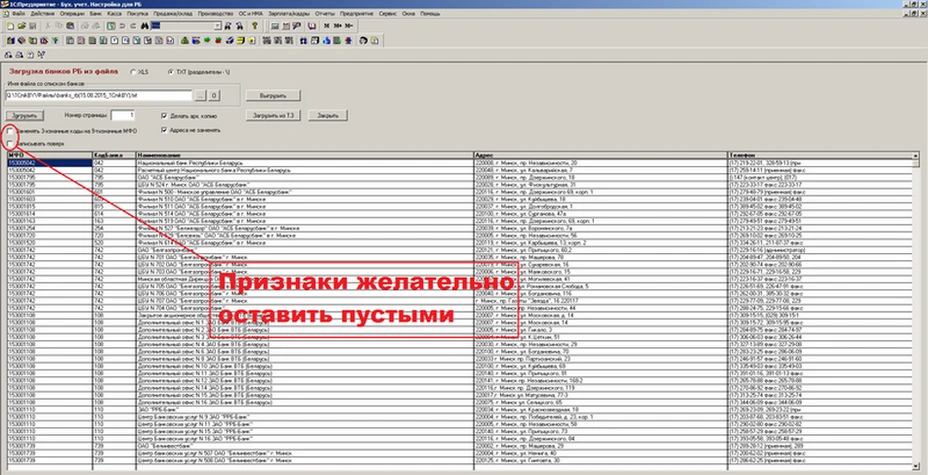
Task: Expand the search text dropdown in toolbar
Action: coord(217,26)
